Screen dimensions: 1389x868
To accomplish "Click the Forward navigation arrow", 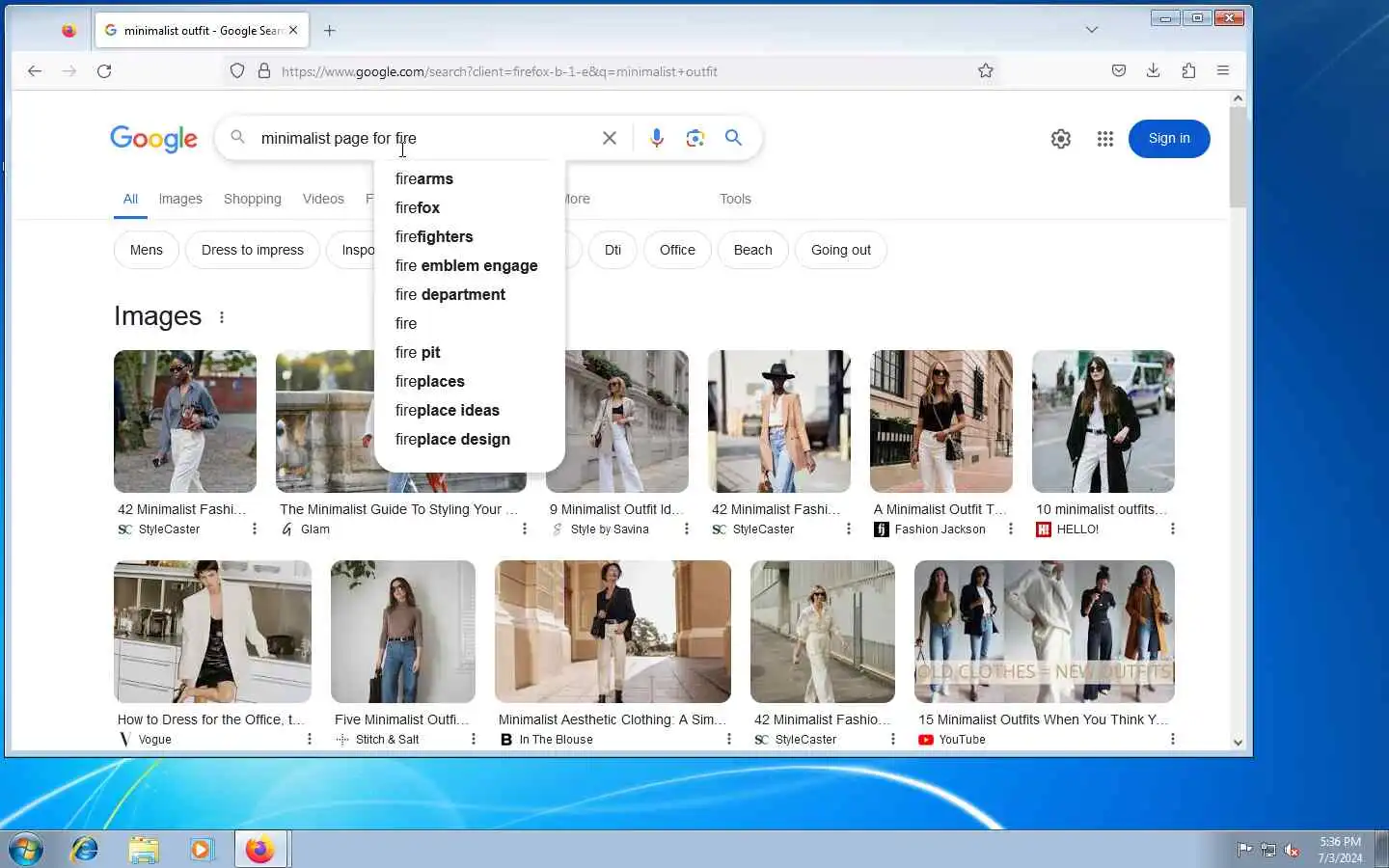I will click(69, 70).
